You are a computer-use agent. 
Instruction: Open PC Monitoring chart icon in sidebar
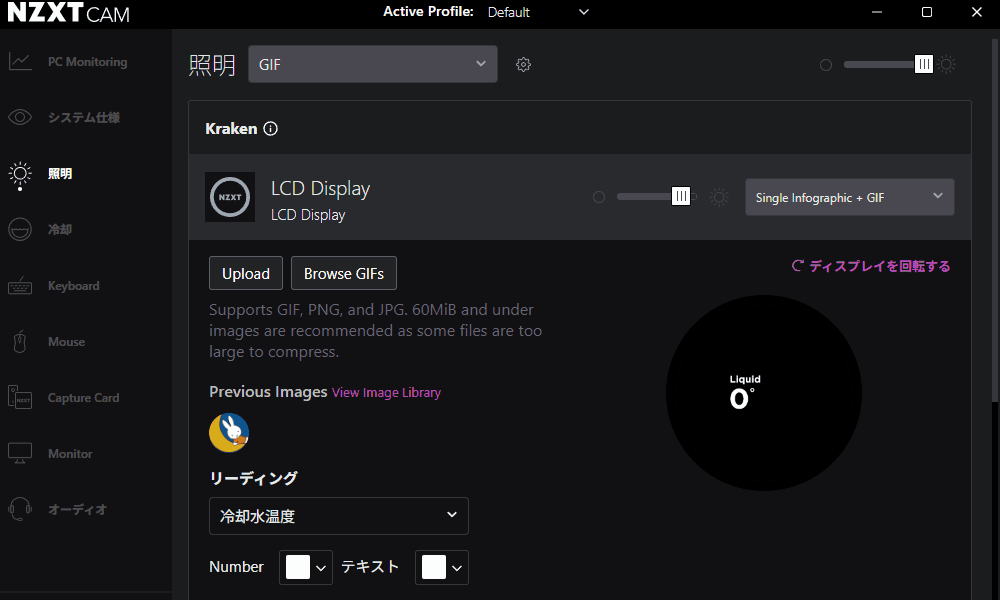point(20,62)
